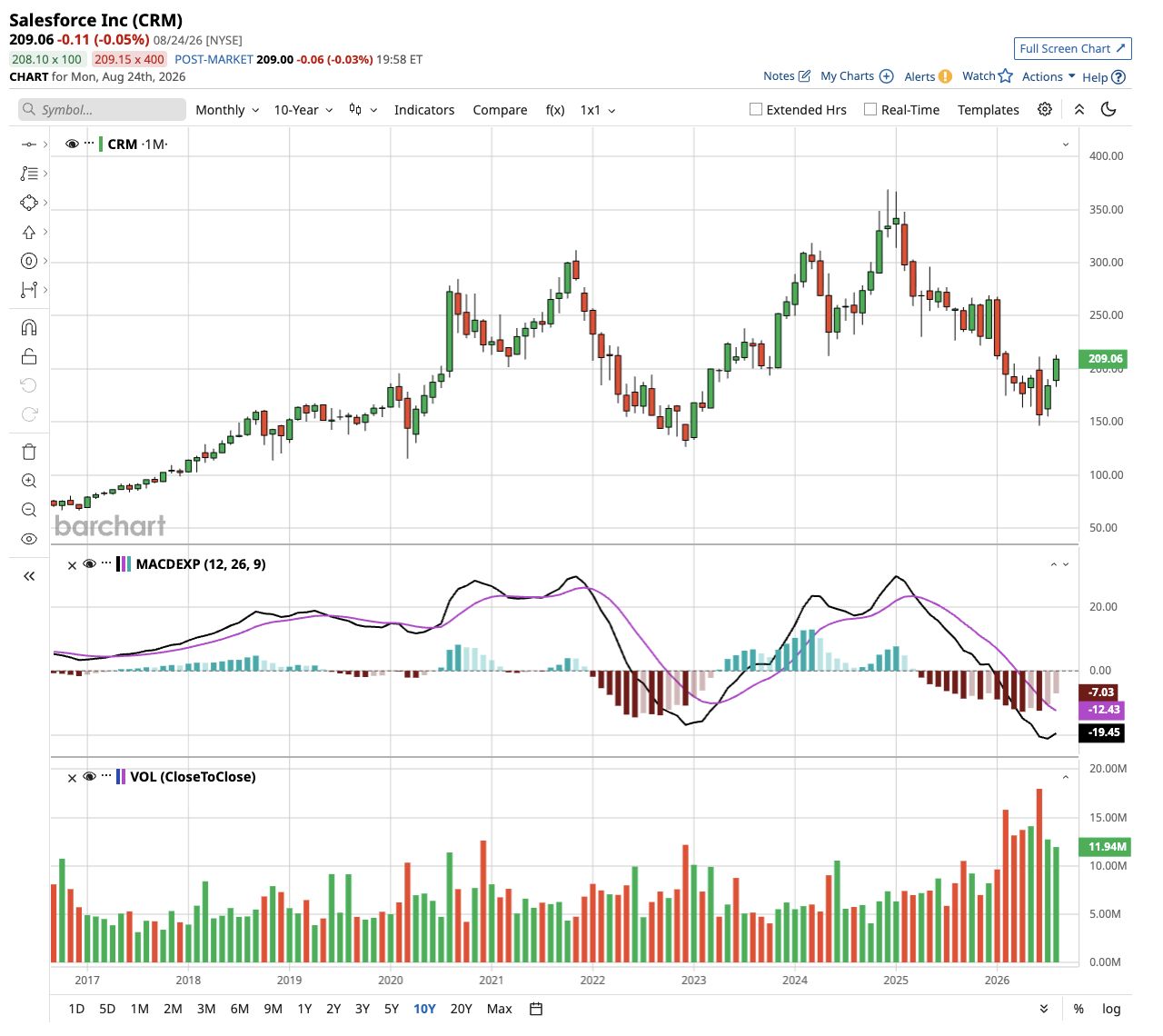Toggle visibility of the VOL indicator
The width and height of the screenshot is (1163, 1036).
coord(89,776)
